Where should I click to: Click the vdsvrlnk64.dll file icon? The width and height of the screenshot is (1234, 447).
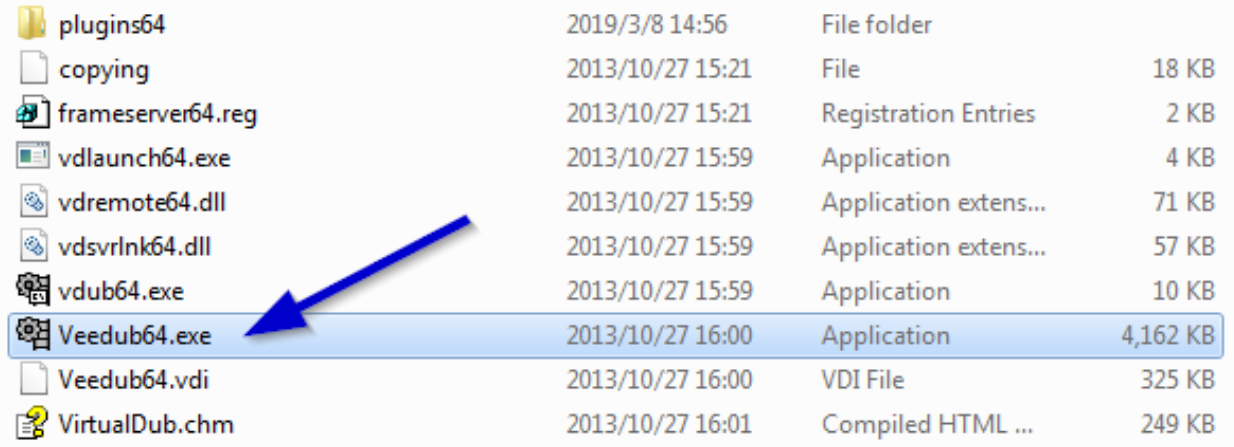coord(33,246)
